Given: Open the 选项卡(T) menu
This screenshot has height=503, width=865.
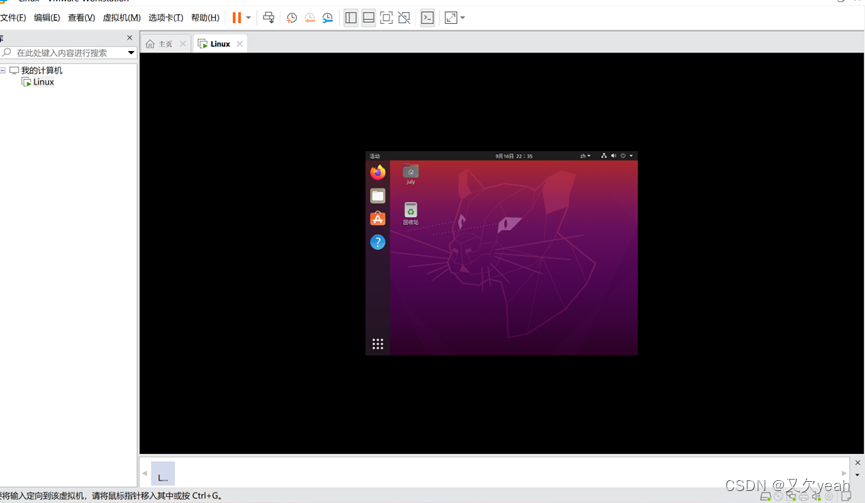Looking at the screenshot, I should (x=165, y=18).
